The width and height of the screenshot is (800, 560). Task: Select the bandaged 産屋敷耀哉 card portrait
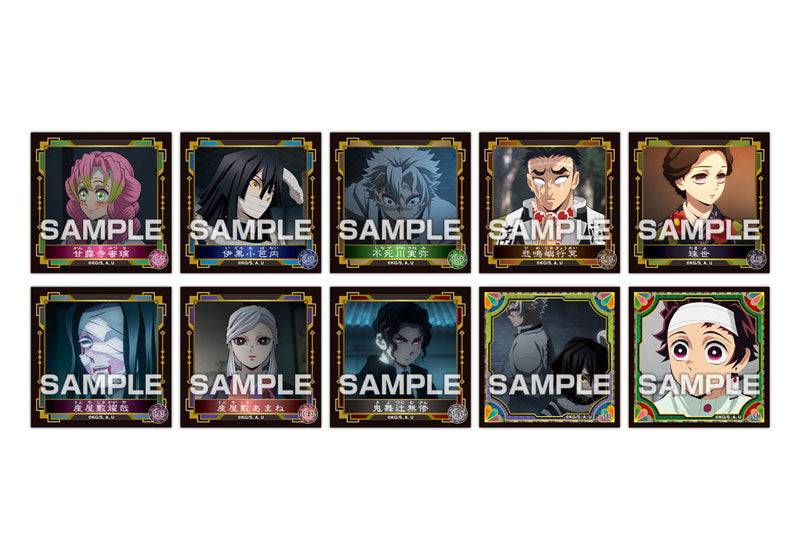point(101,357)
